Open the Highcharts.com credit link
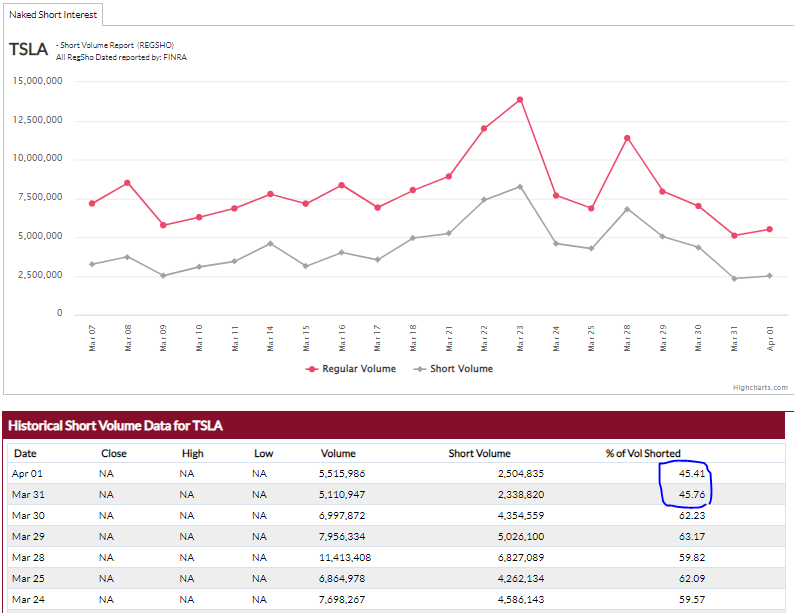 760,388
